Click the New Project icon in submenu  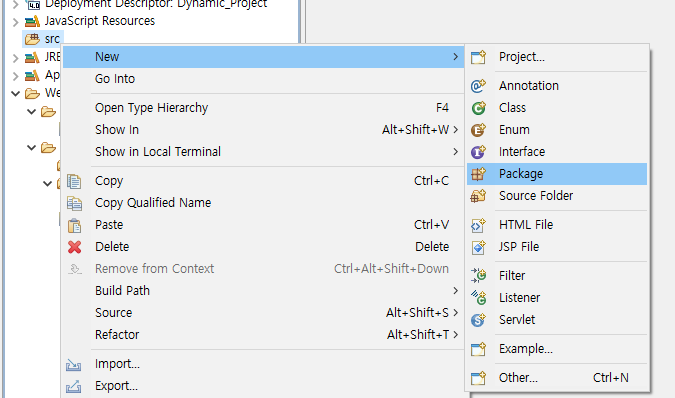[478, 57]
